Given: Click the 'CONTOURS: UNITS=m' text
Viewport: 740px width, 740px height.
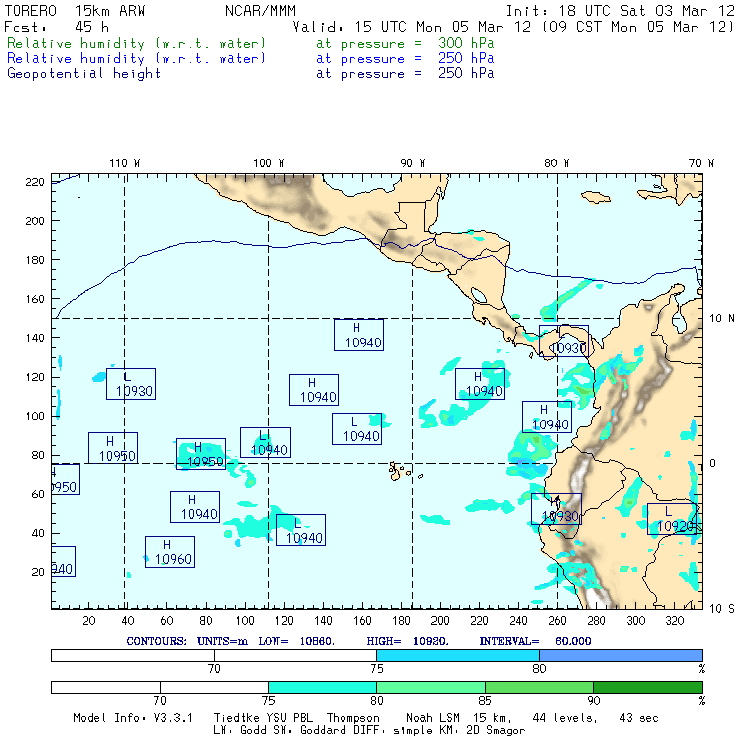Looking at the screenshot, I should point(187,641).
